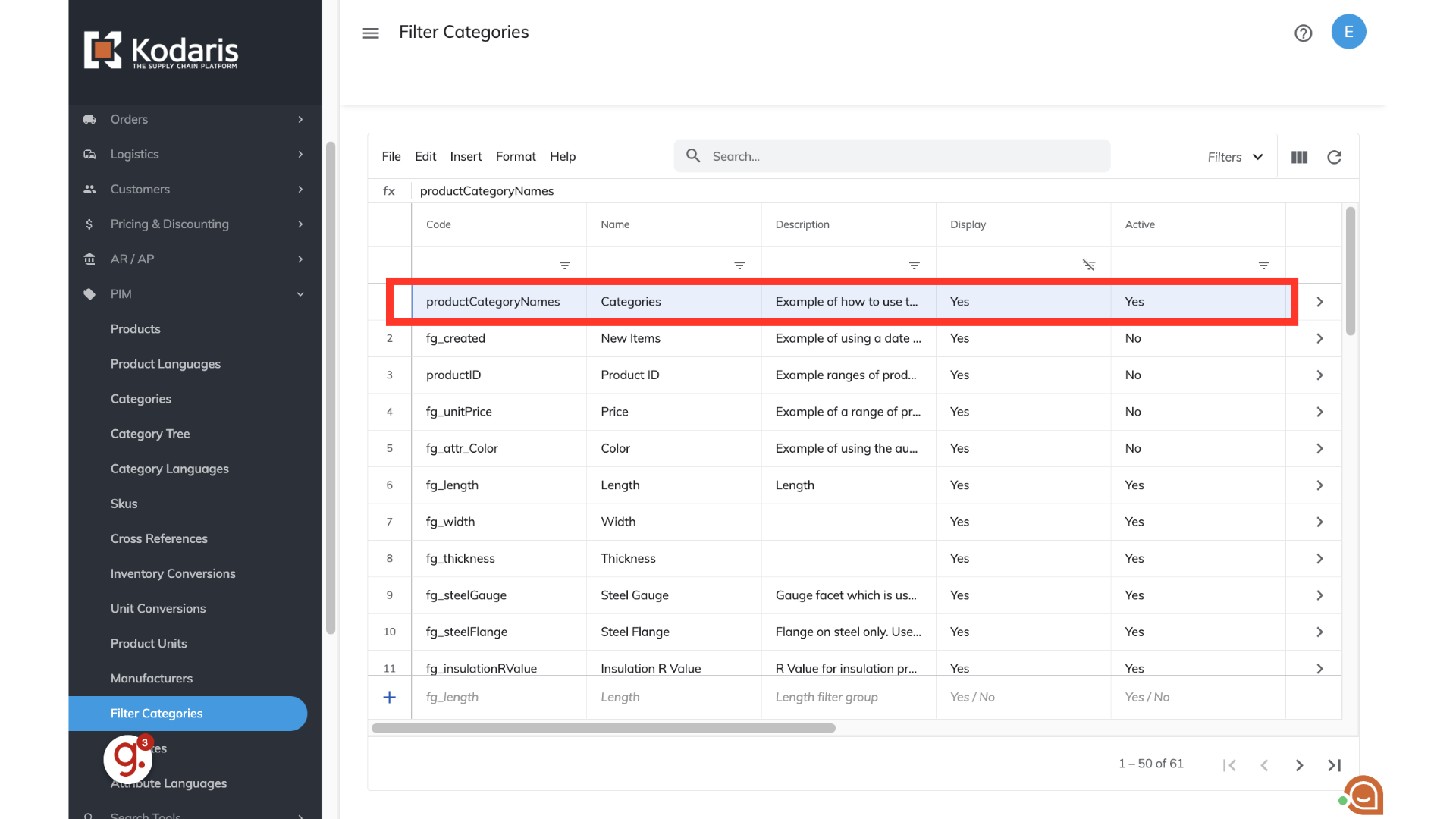This screenshot has width=1456, height=819.
Task: Expand the Filters dropdown
Action: pos(1235,157)
